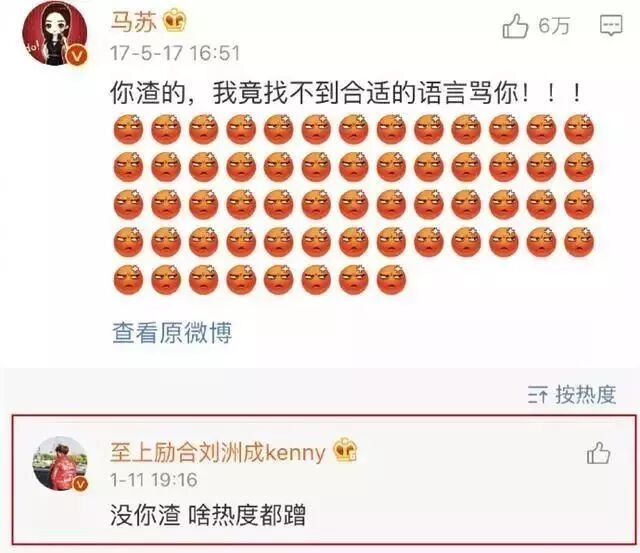The height and width of the screenshot is (553, 640).
Task: Like the post by 马苏
Action: coord(515,25)
